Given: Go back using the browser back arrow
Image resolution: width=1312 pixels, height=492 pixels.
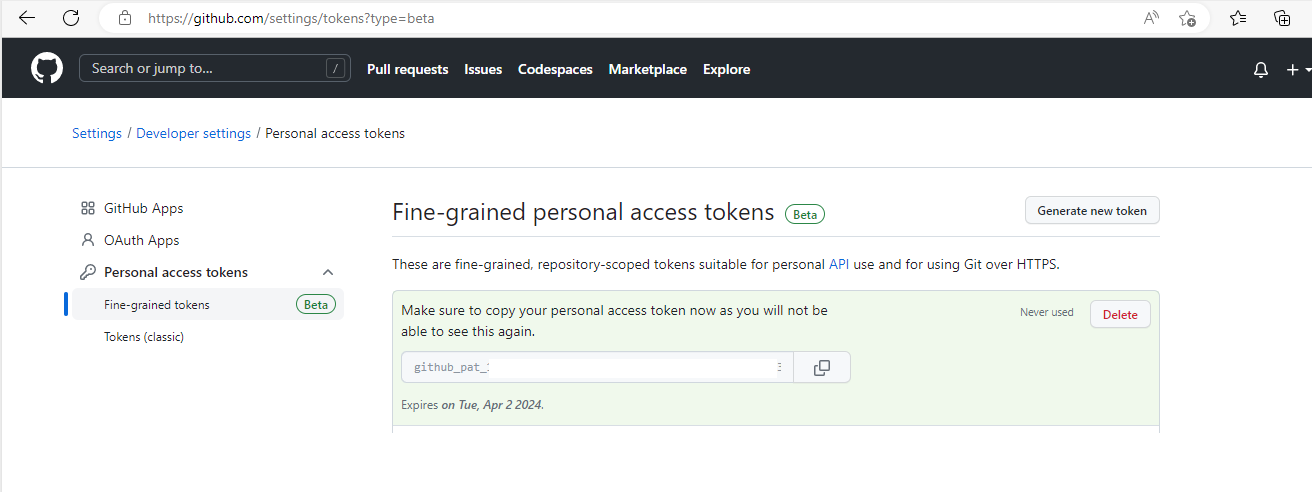Looking at the screenshot, I should pos(27,18).
